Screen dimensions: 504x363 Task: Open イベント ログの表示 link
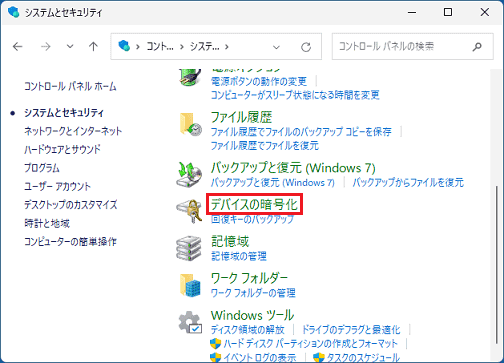pyautogui.click(x=260, y=357)
